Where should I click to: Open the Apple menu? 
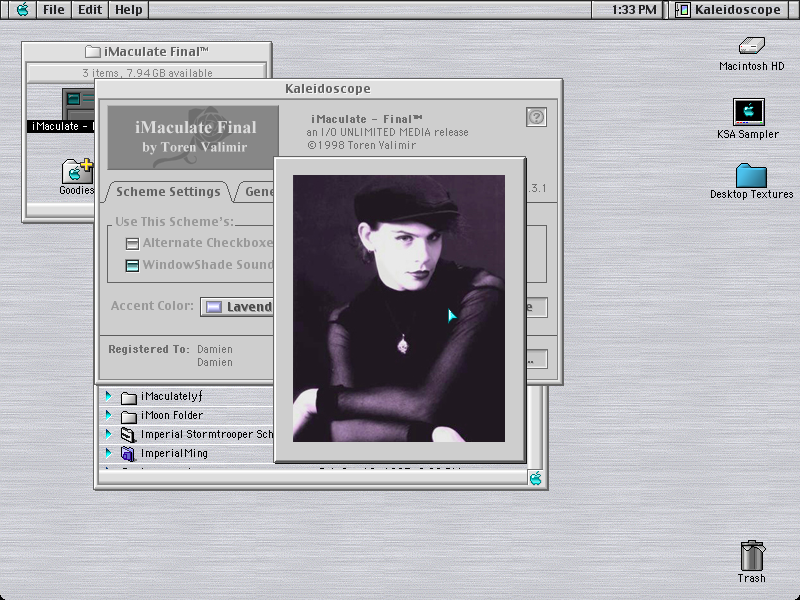point(22,10)
